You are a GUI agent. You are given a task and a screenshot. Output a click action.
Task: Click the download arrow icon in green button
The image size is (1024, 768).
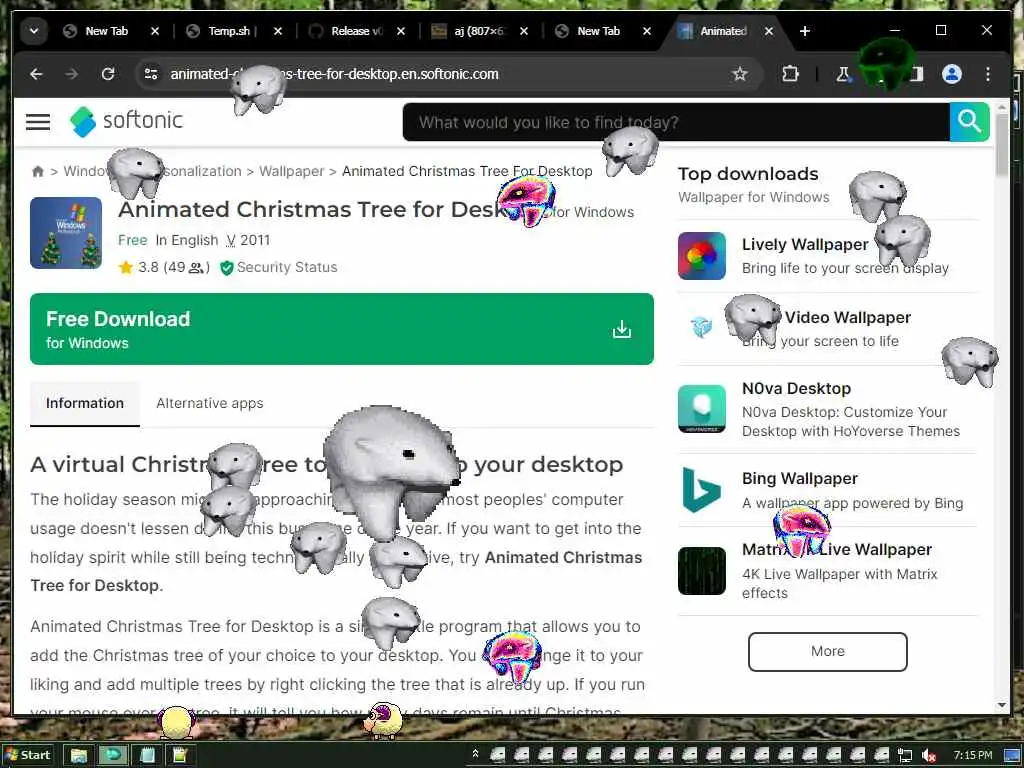(x=622, y=329)
